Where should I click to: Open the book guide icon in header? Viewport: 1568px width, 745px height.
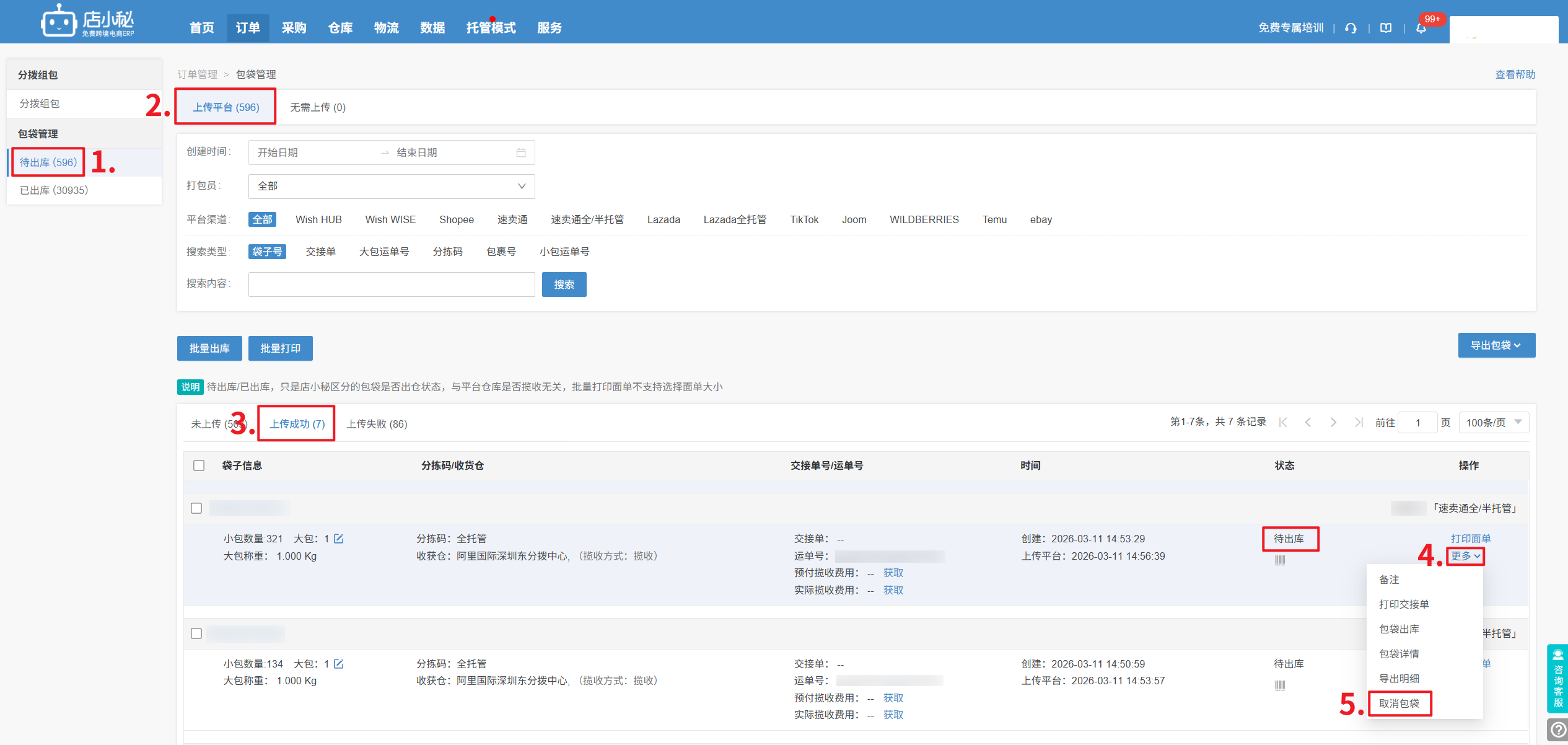click(1386, 28)
